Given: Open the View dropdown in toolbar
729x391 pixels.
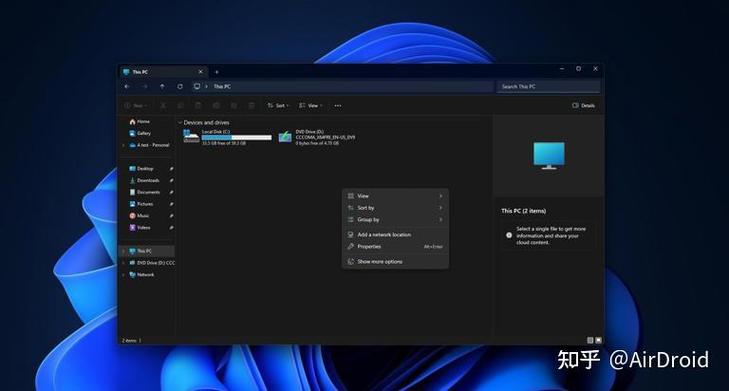Looking at the screenshot, I should click(311, 106).
